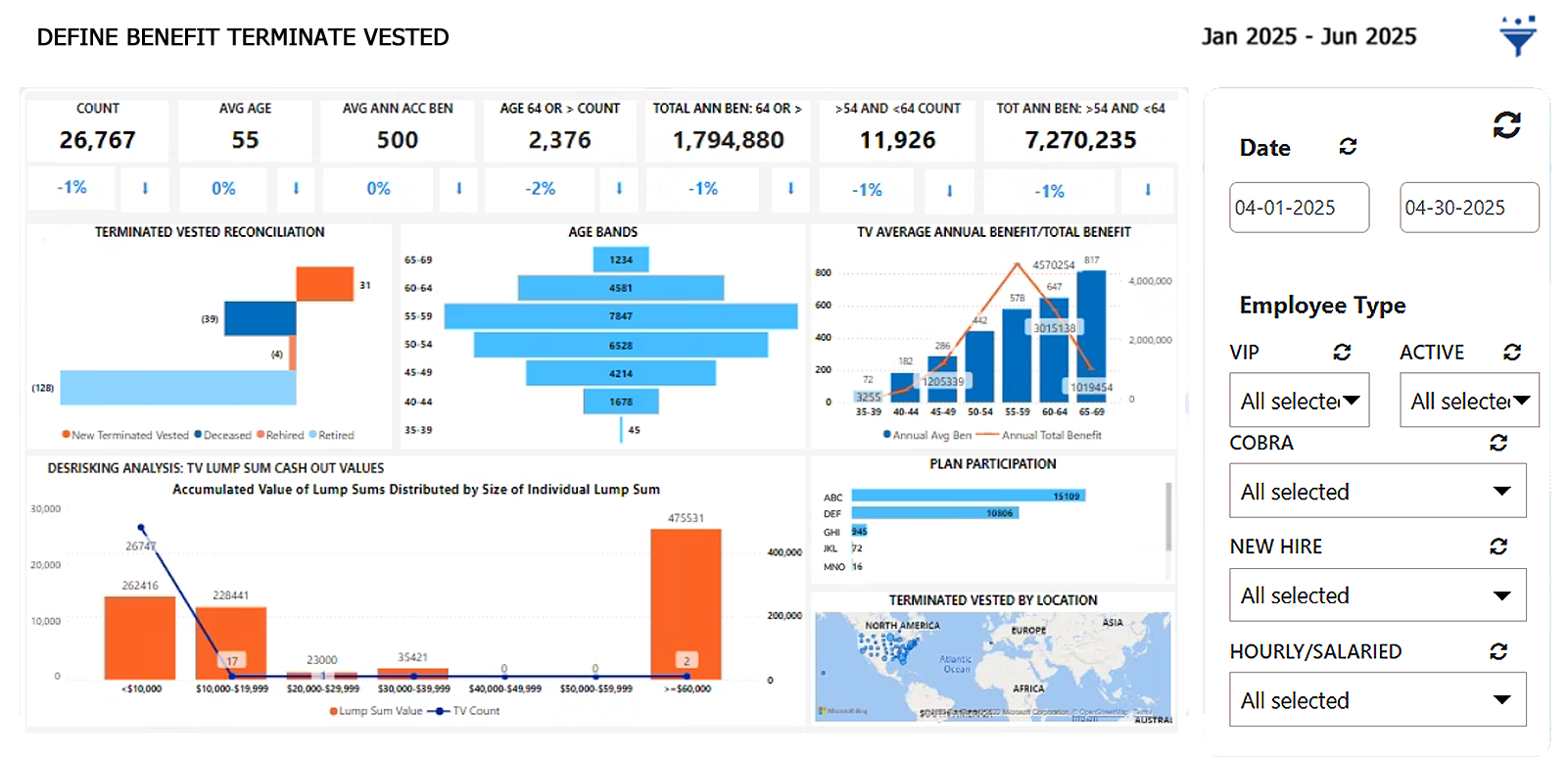Viewport: 1568px width, 760px height.
Task: Reset the COBRA filter
Action: [1498, 444]
